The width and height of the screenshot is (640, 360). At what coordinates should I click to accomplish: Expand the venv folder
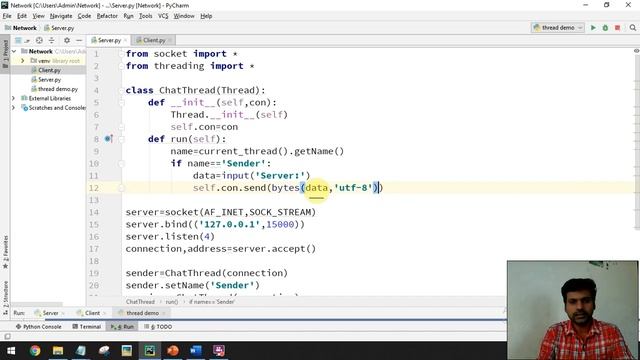point(22,61)
